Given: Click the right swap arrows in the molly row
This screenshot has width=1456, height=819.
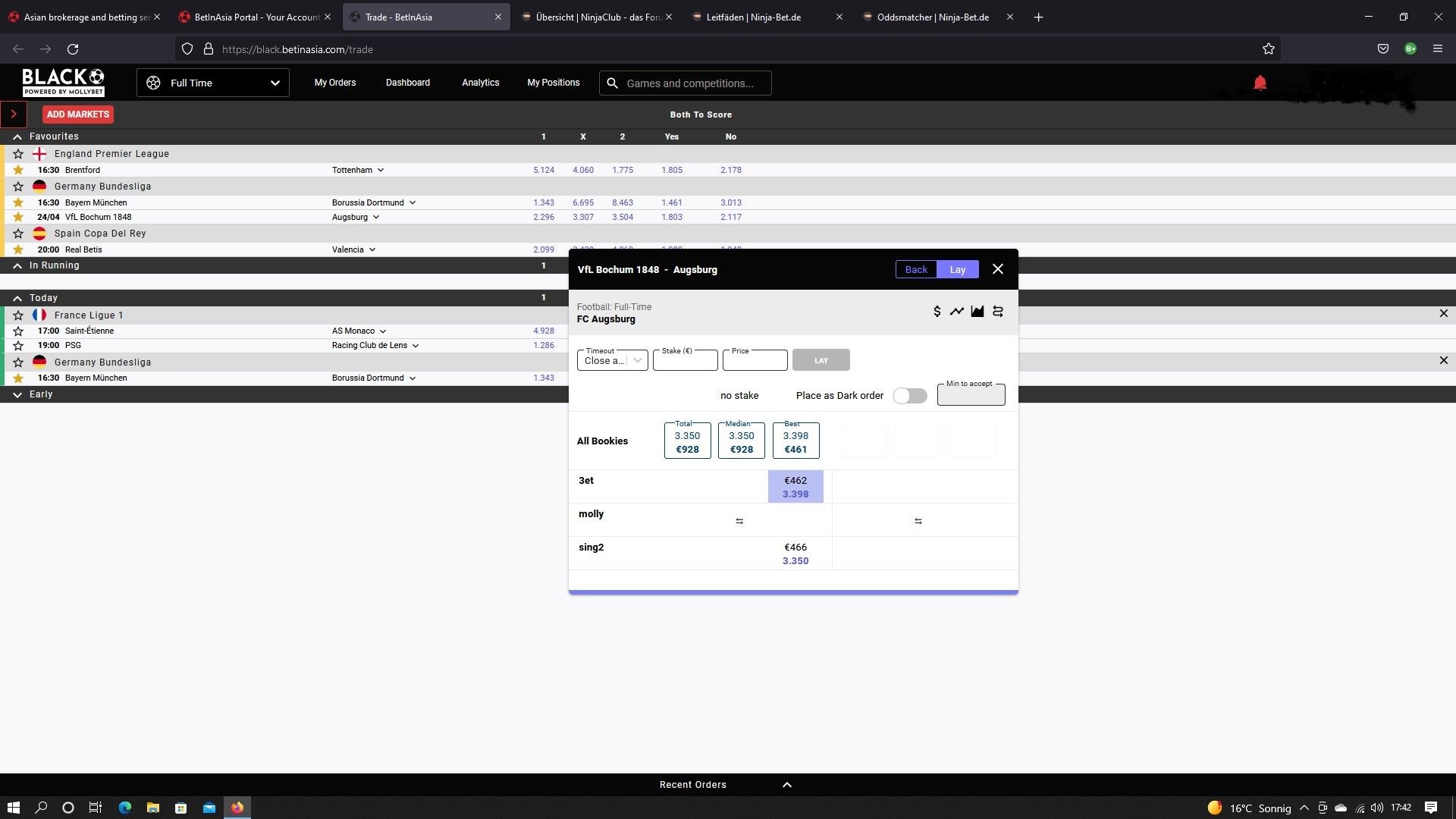Looking at the screenshot, I should click(x=918, y=521).
